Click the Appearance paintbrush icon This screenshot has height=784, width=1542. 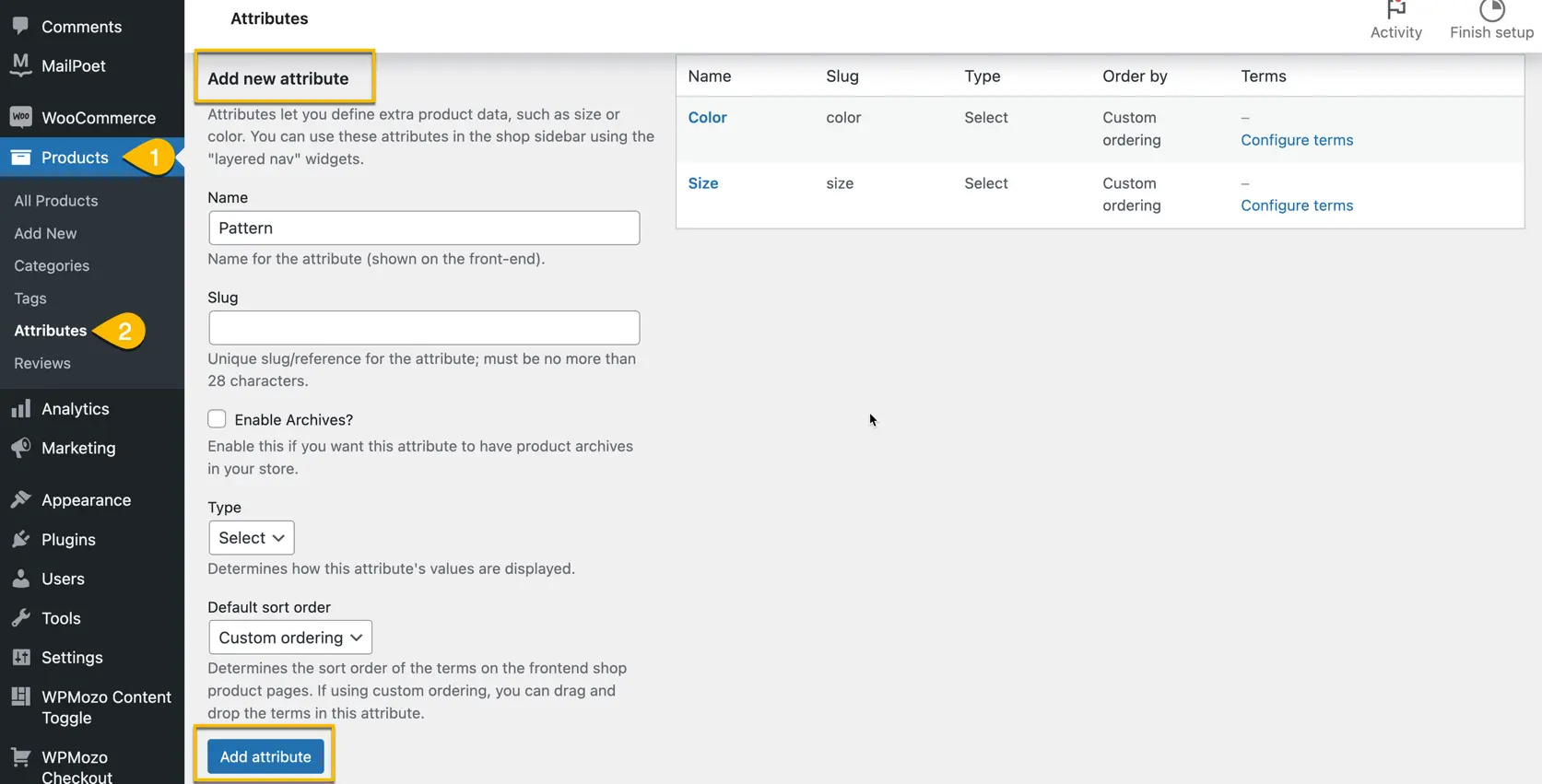(20, 499)
